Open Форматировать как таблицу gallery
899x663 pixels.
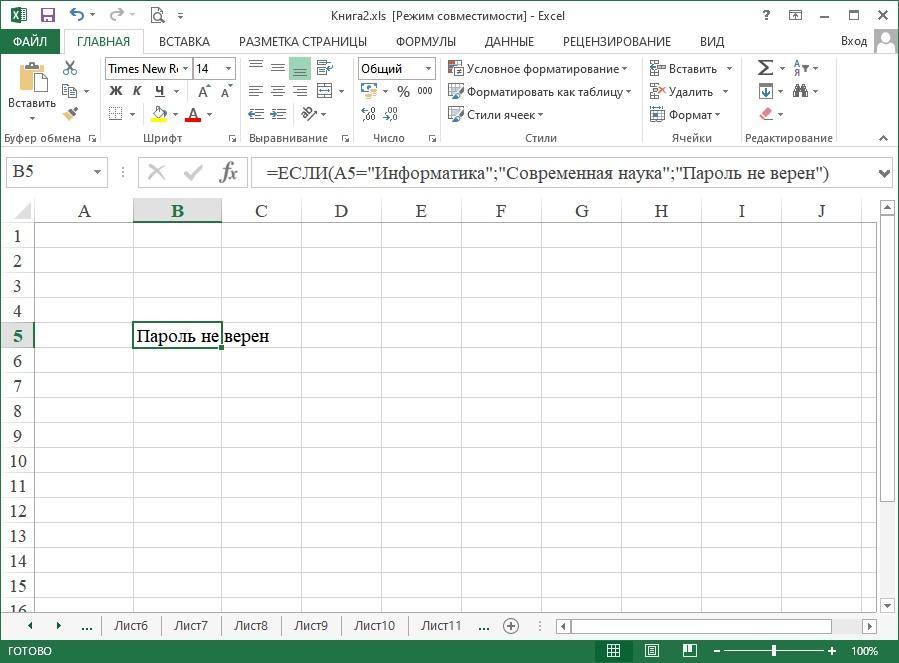540,91
